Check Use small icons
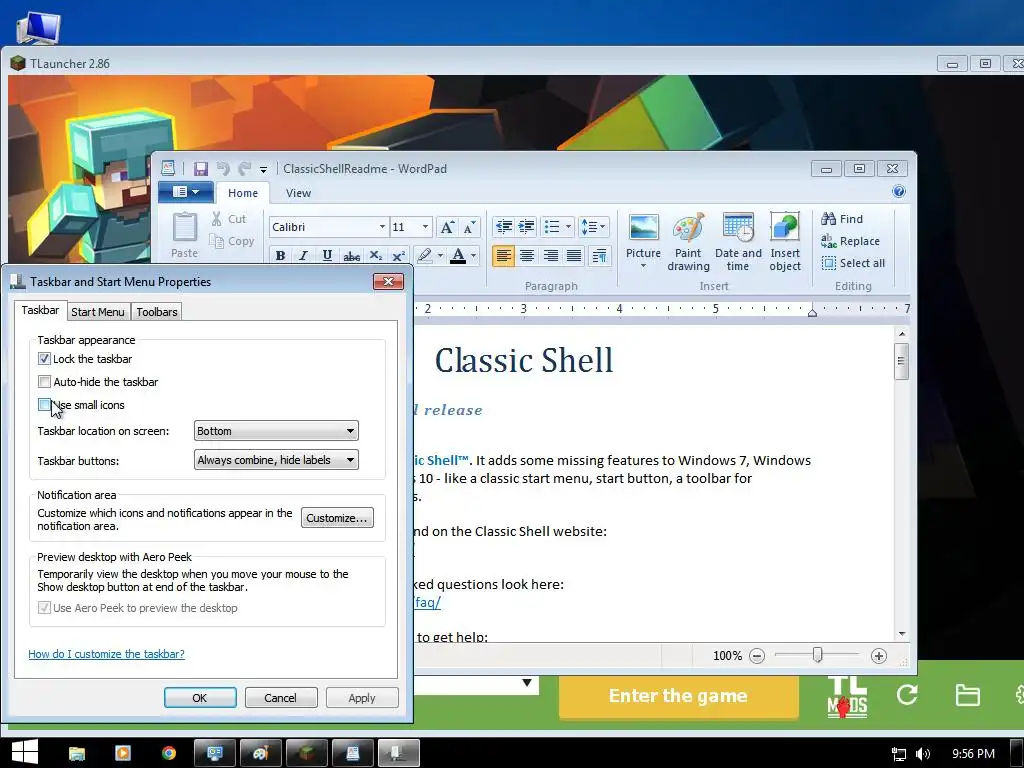This screenshot has height=768, width=1024. [44, 404]
